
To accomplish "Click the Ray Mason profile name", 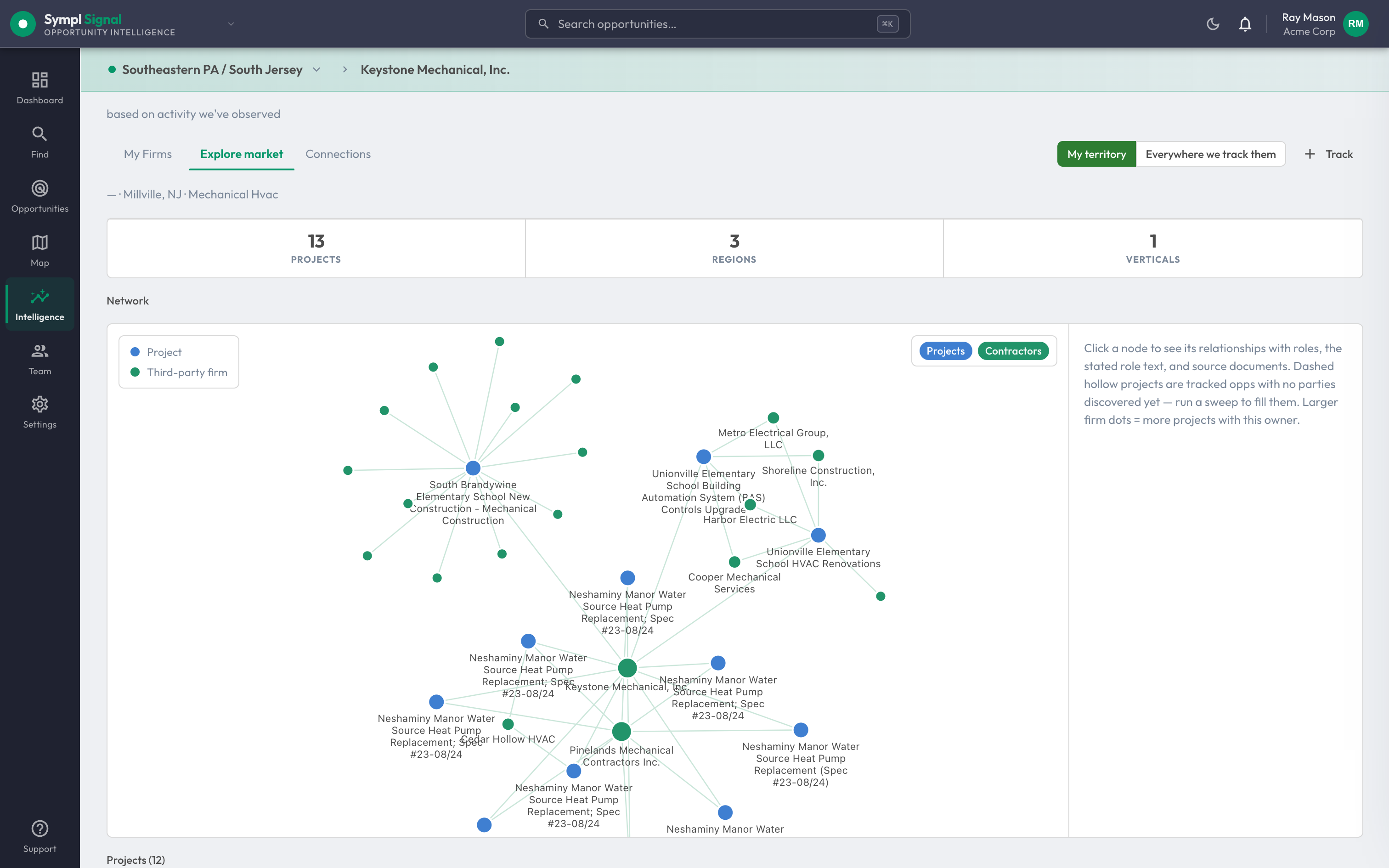I will coord(1309,17).
